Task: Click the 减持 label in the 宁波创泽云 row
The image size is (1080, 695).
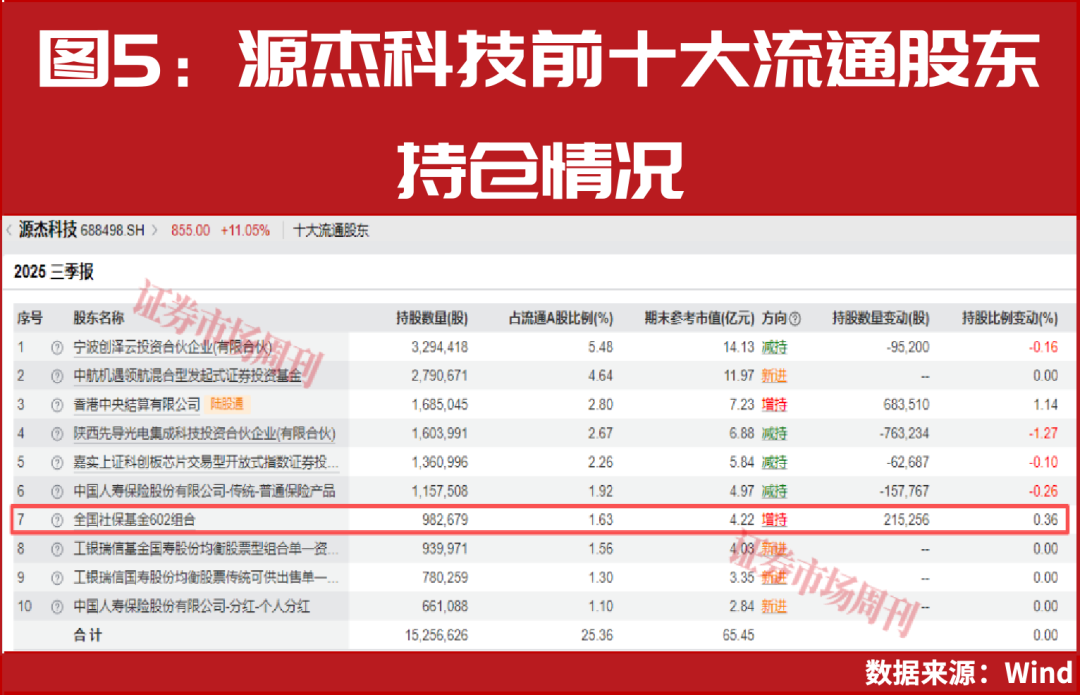Action: [x=774, y=347]
